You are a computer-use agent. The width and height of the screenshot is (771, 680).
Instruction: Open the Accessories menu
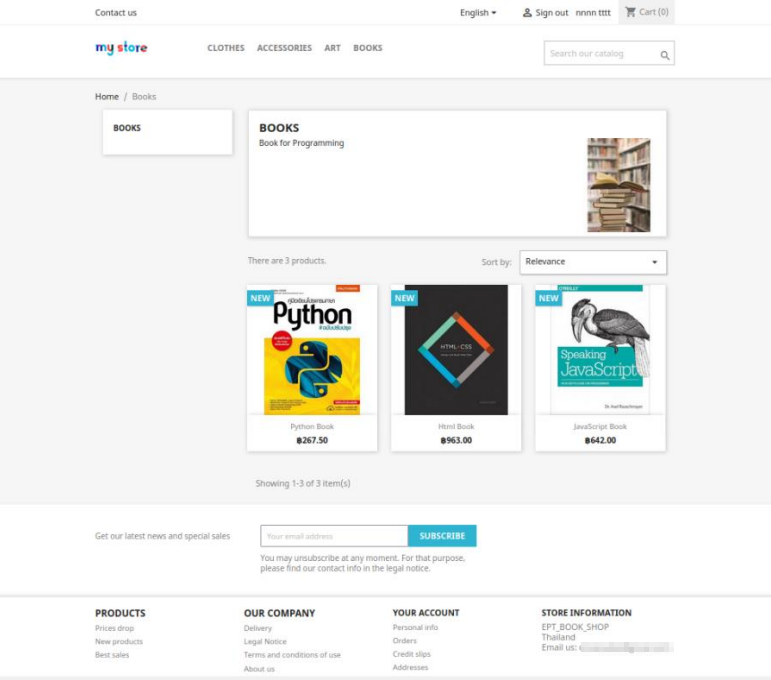(284, 48)
